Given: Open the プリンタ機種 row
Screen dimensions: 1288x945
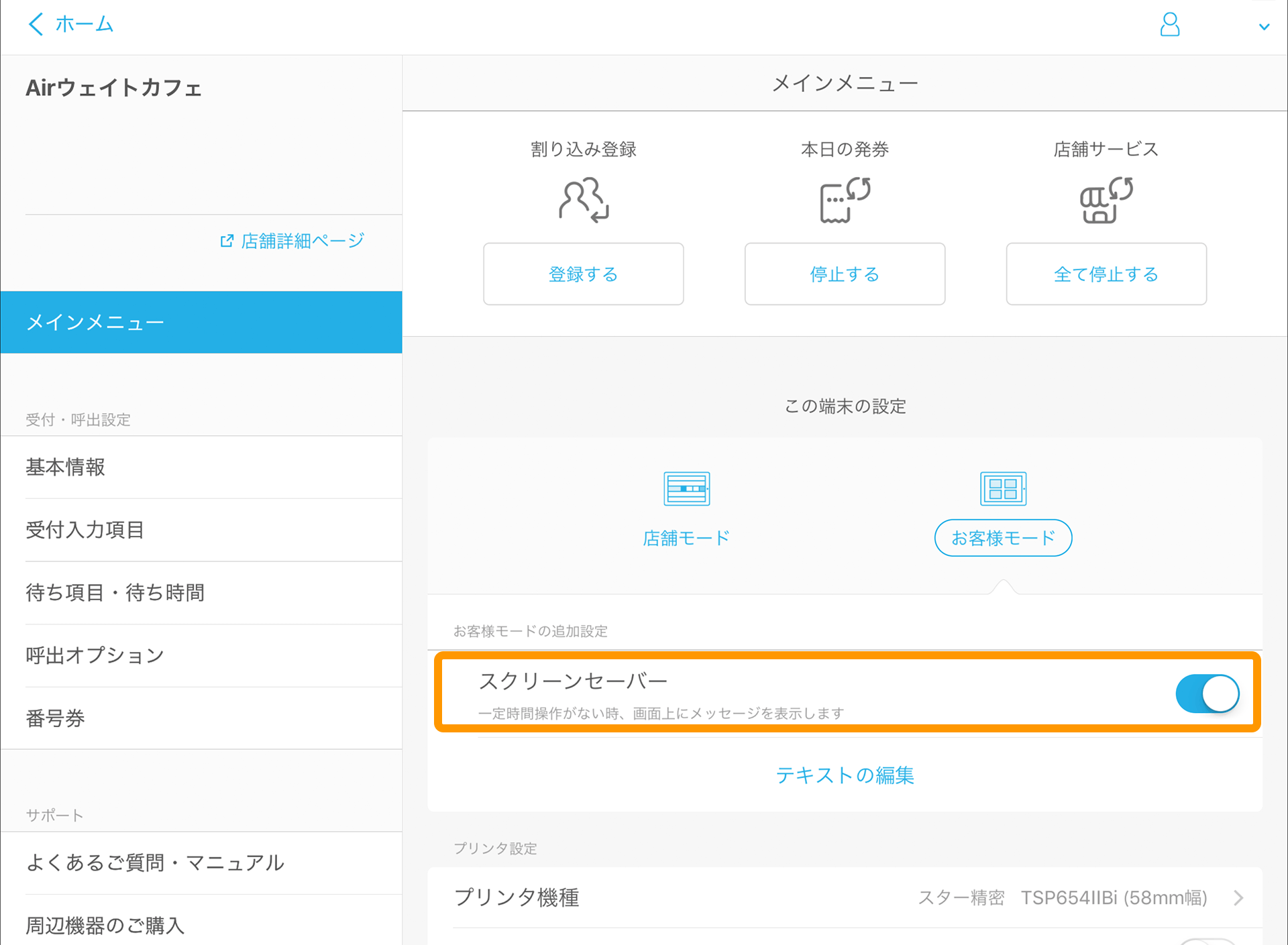Looking at the screenshot, I should click(845, 897).
